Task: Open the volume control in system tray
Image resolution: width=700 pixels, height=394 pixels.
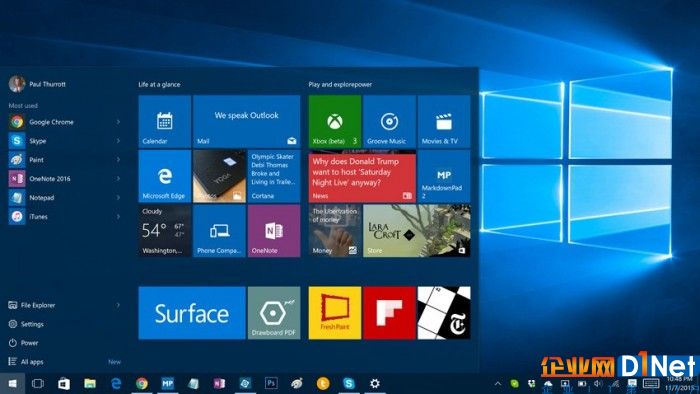Action: 598,383
